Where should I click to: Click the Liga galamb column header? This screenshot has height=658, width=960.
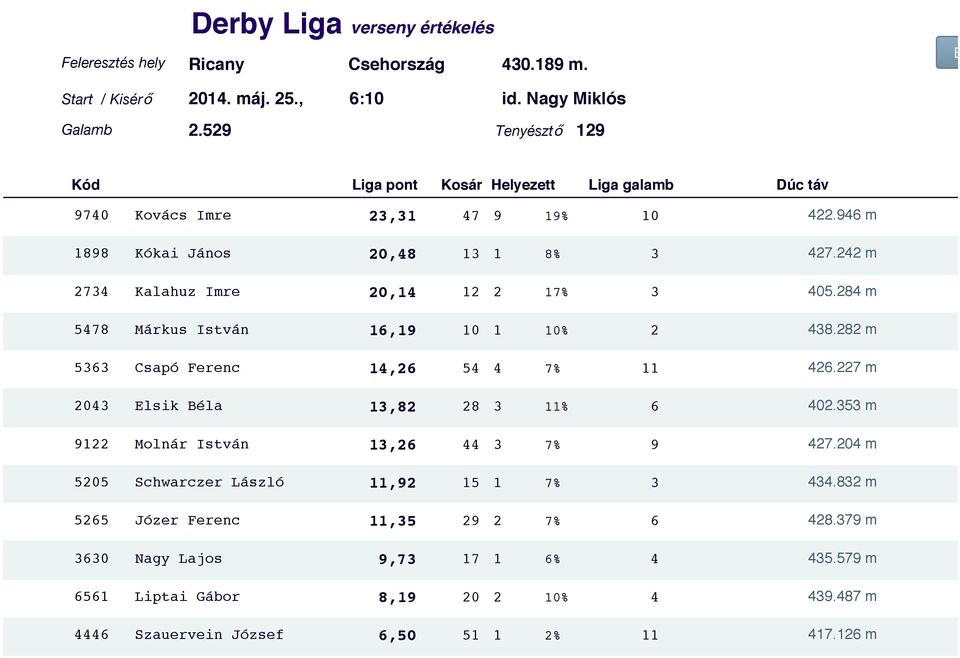click(x=631, y=185)
